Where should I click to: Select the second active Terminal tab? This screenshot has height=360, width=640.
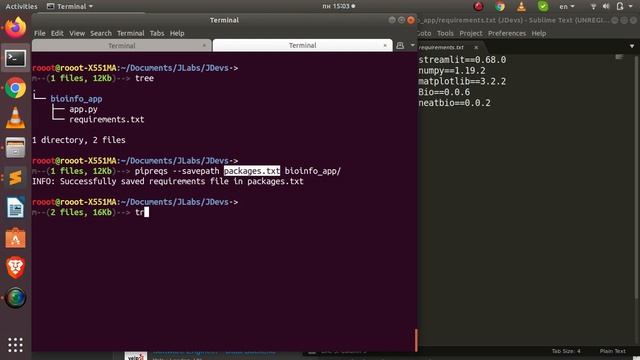click(x=302, y=45)
